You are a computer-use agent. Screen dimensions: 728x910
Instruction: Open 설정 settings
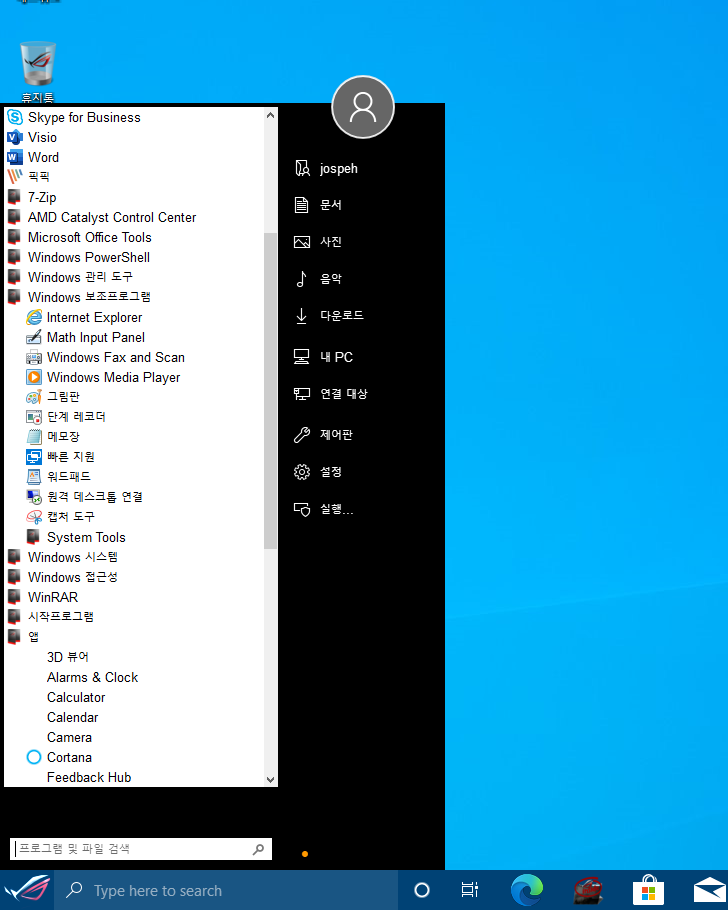tap(318, 472)
